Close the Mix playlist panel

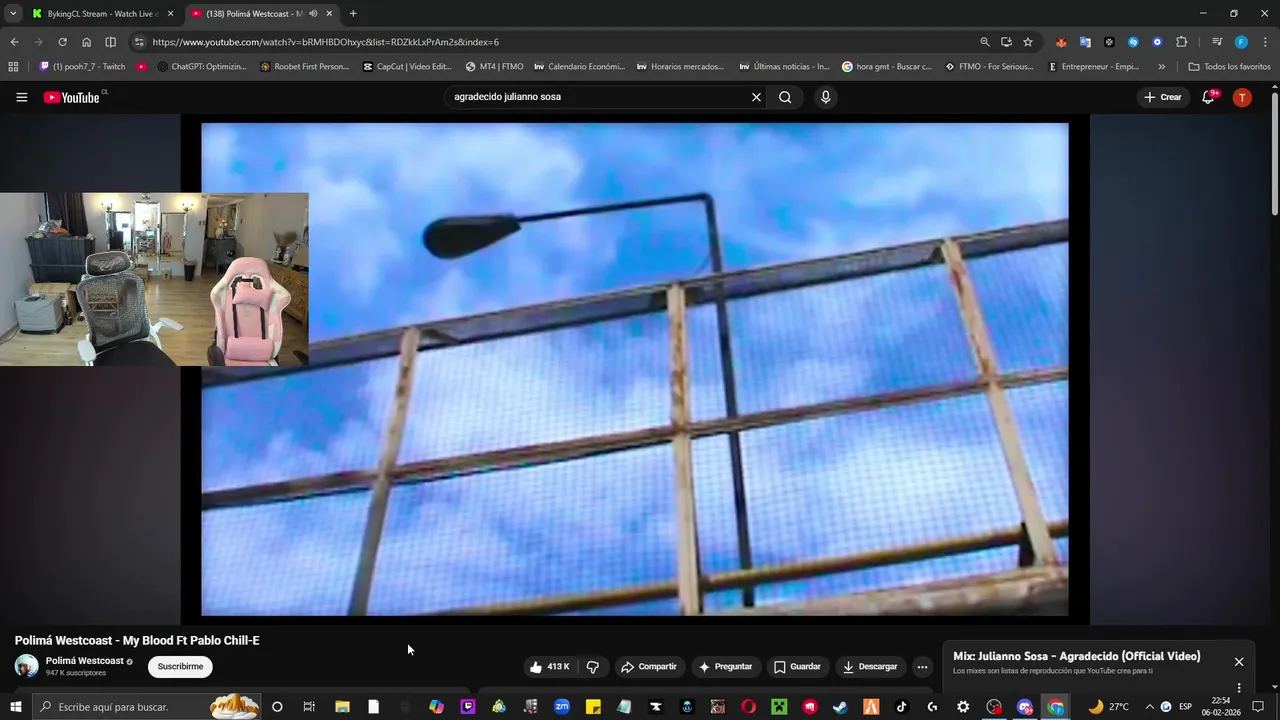(x=1239, y=662)
